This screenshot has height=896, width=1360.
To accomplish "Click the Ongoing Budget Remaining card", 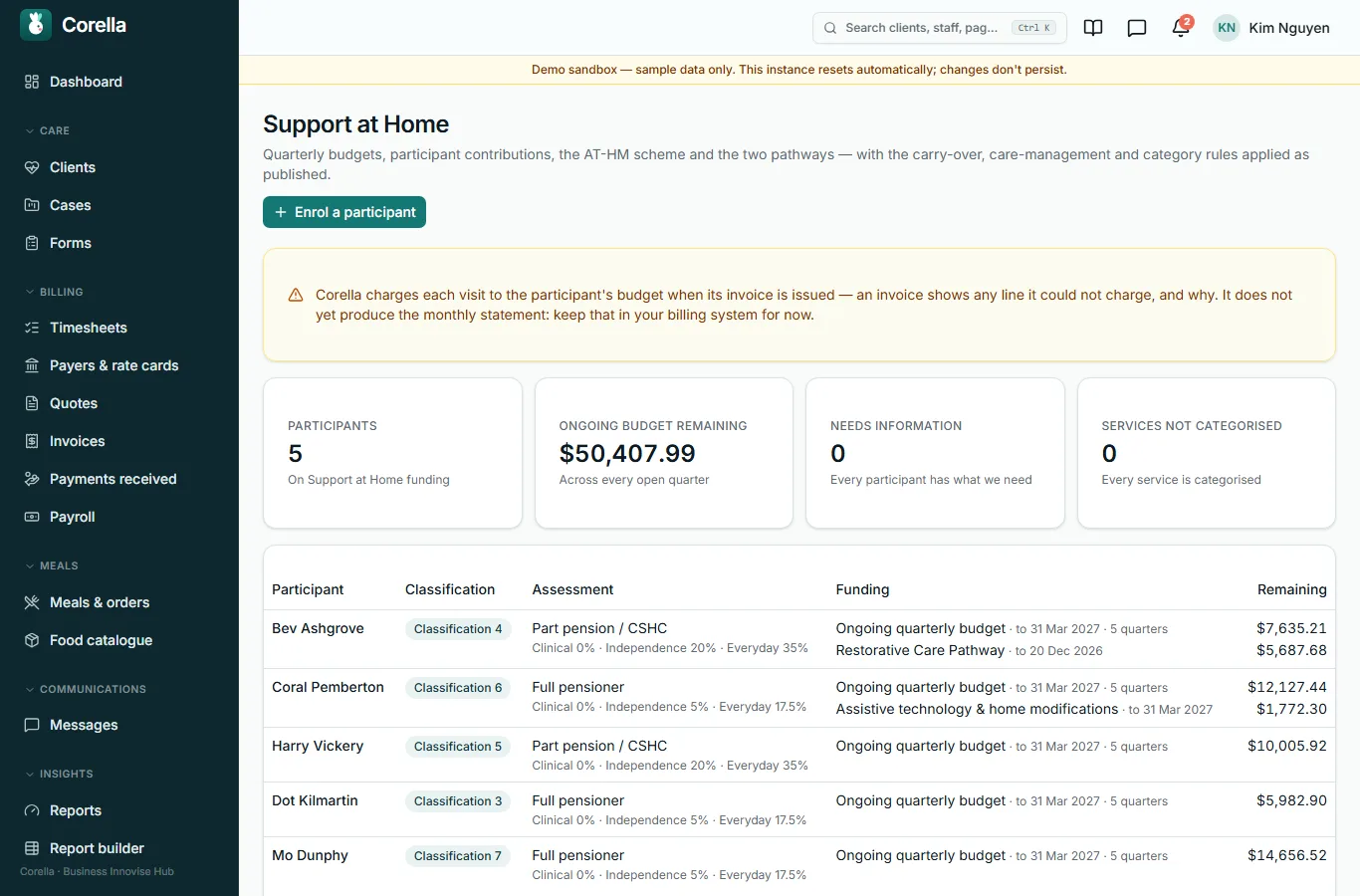I will click(x=664, y=453).
